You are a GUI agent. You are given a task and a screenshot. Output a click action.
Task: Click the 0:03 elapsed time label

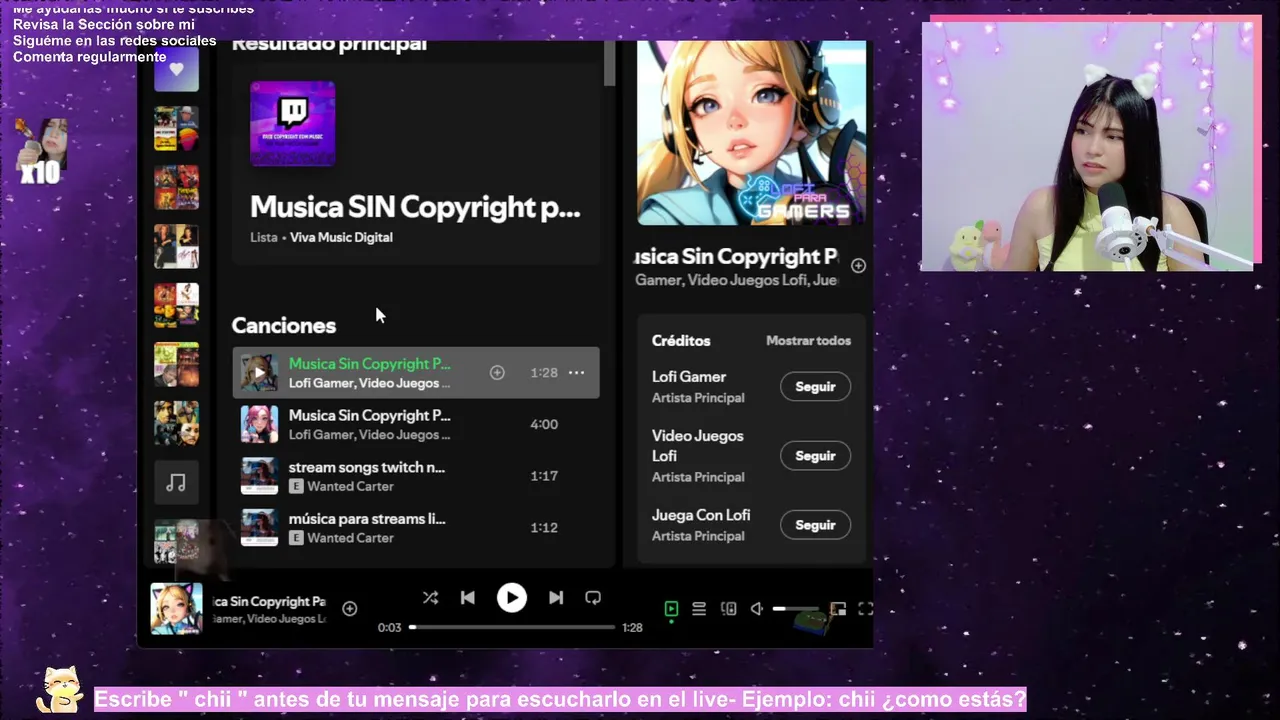(389, 628)
